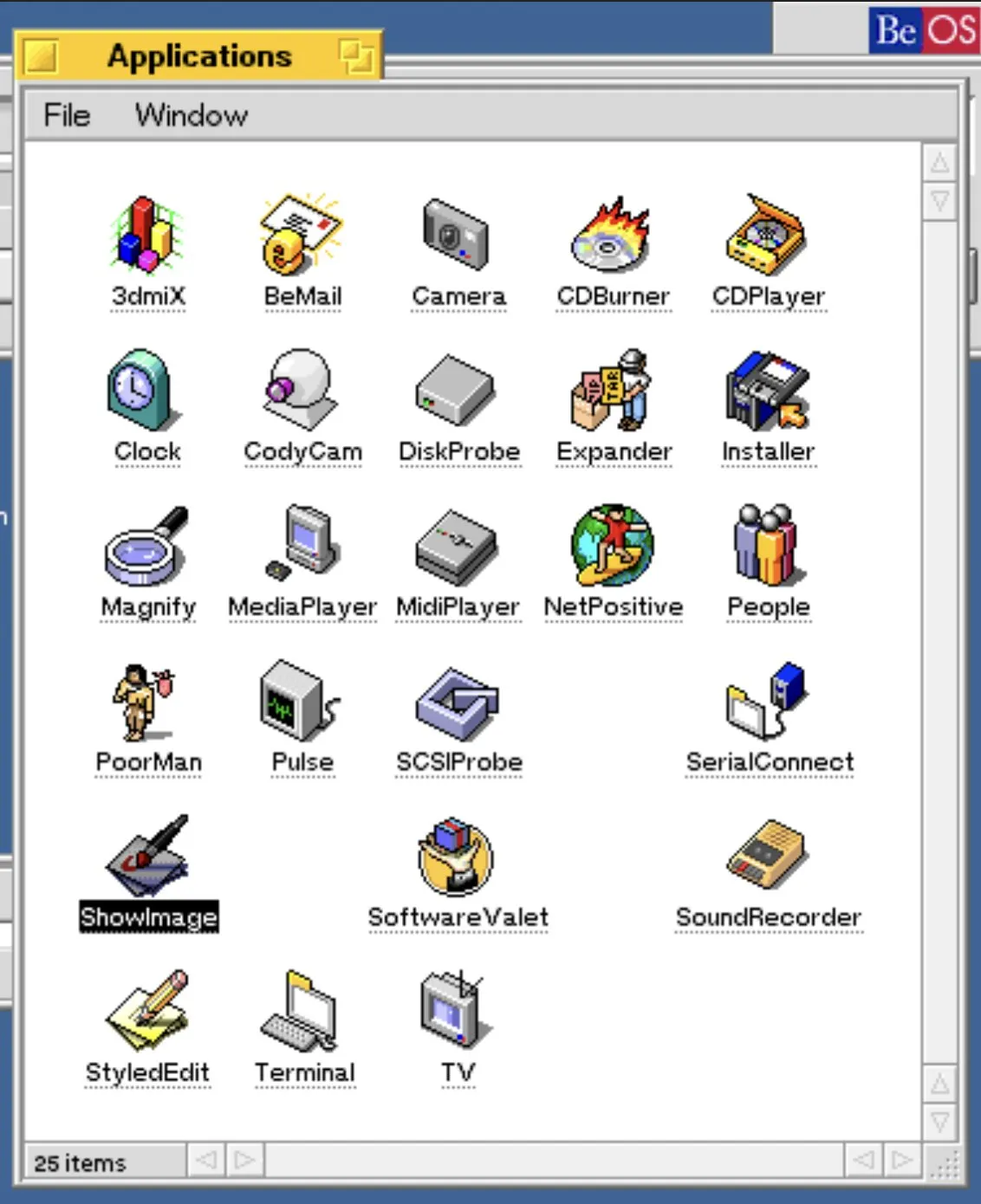Launch the Installer icon
The width and height of the screenshot is (981, 1204).
point(768,390)
